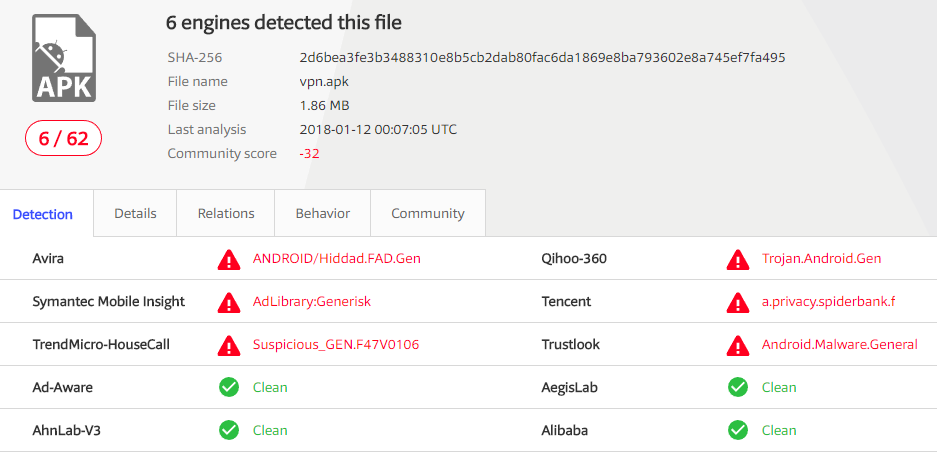
Task: Switch to the Relations tab
Action: (226, 213)
